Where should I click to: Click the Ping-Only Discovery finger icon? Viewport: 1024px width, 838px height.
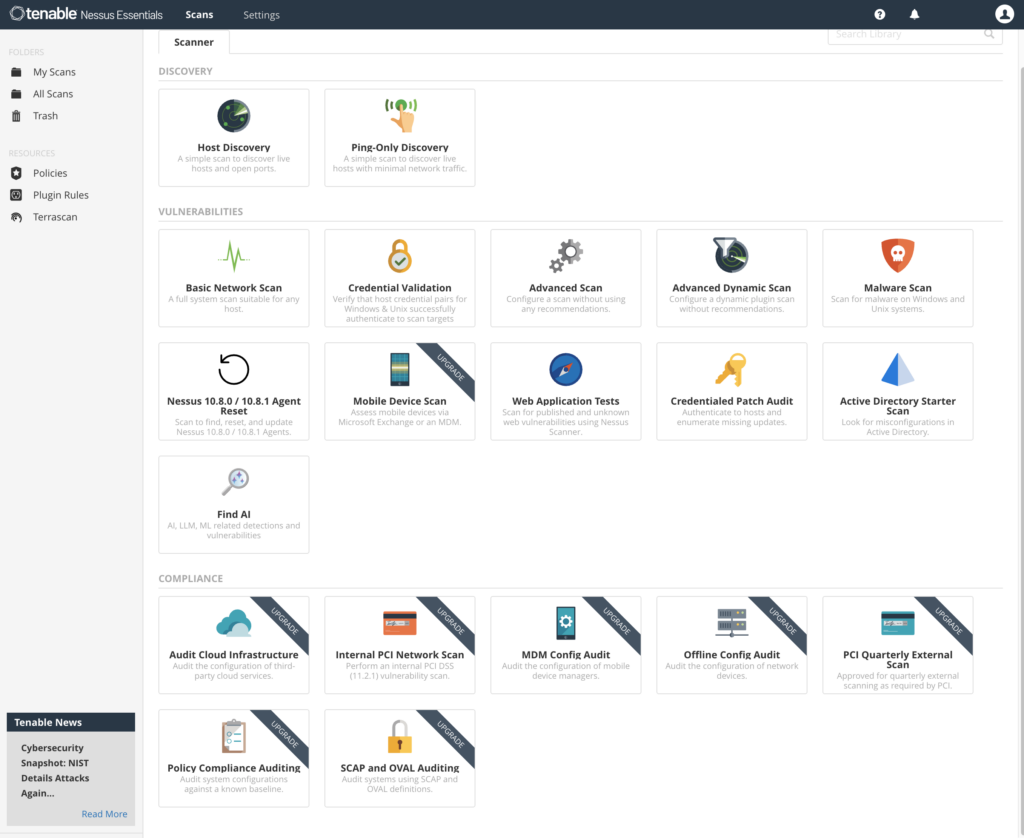tap(400, 115)
